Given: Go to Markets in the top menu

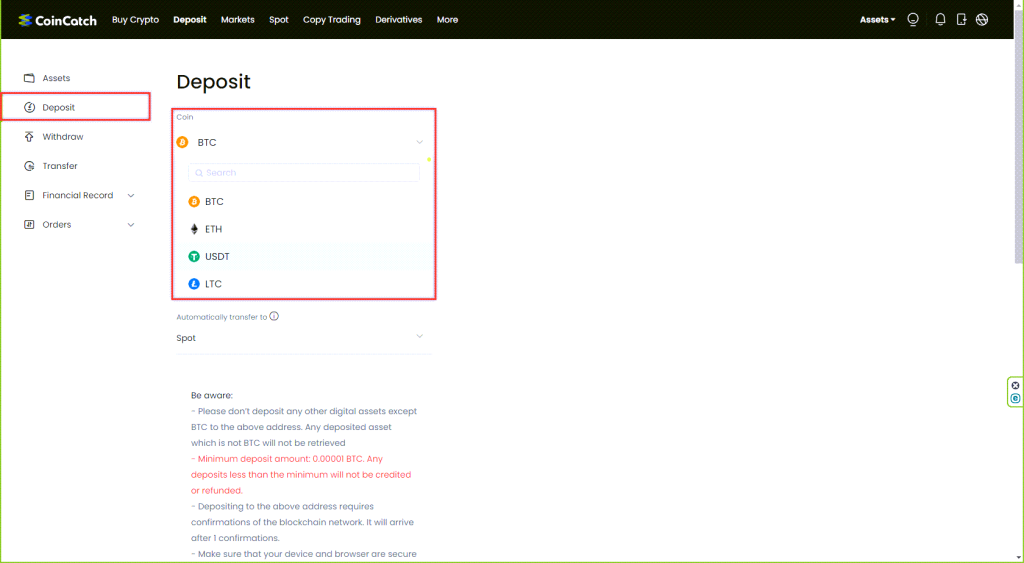Looking at the screenshot, I should coord(237,20).
